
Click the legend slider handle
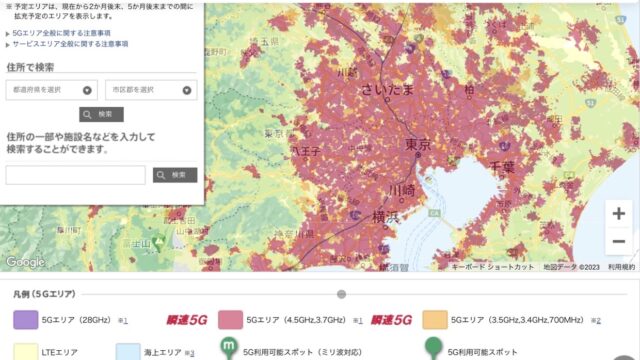pos(342,294)
